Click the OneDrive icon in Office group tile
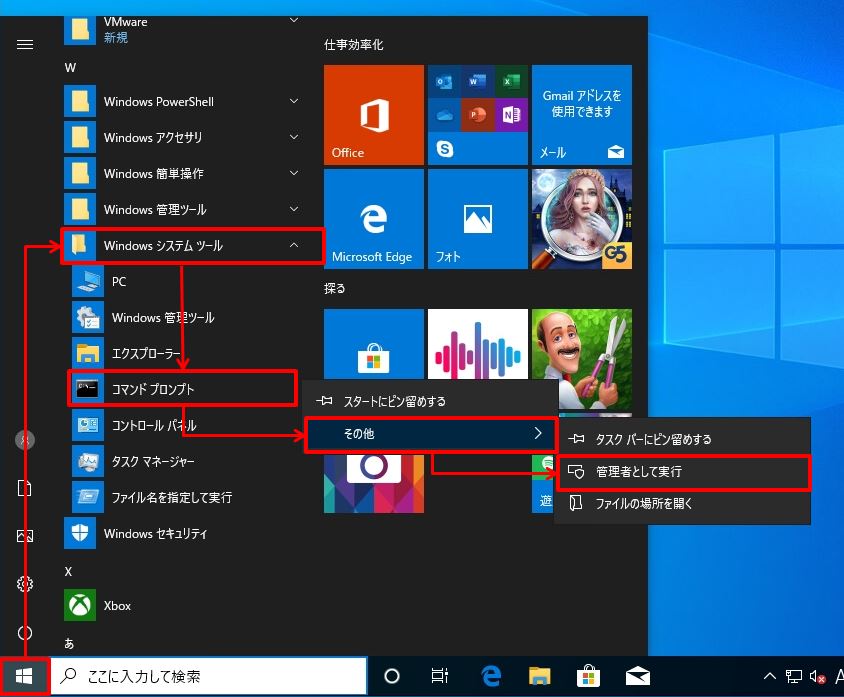 point(444,115)
